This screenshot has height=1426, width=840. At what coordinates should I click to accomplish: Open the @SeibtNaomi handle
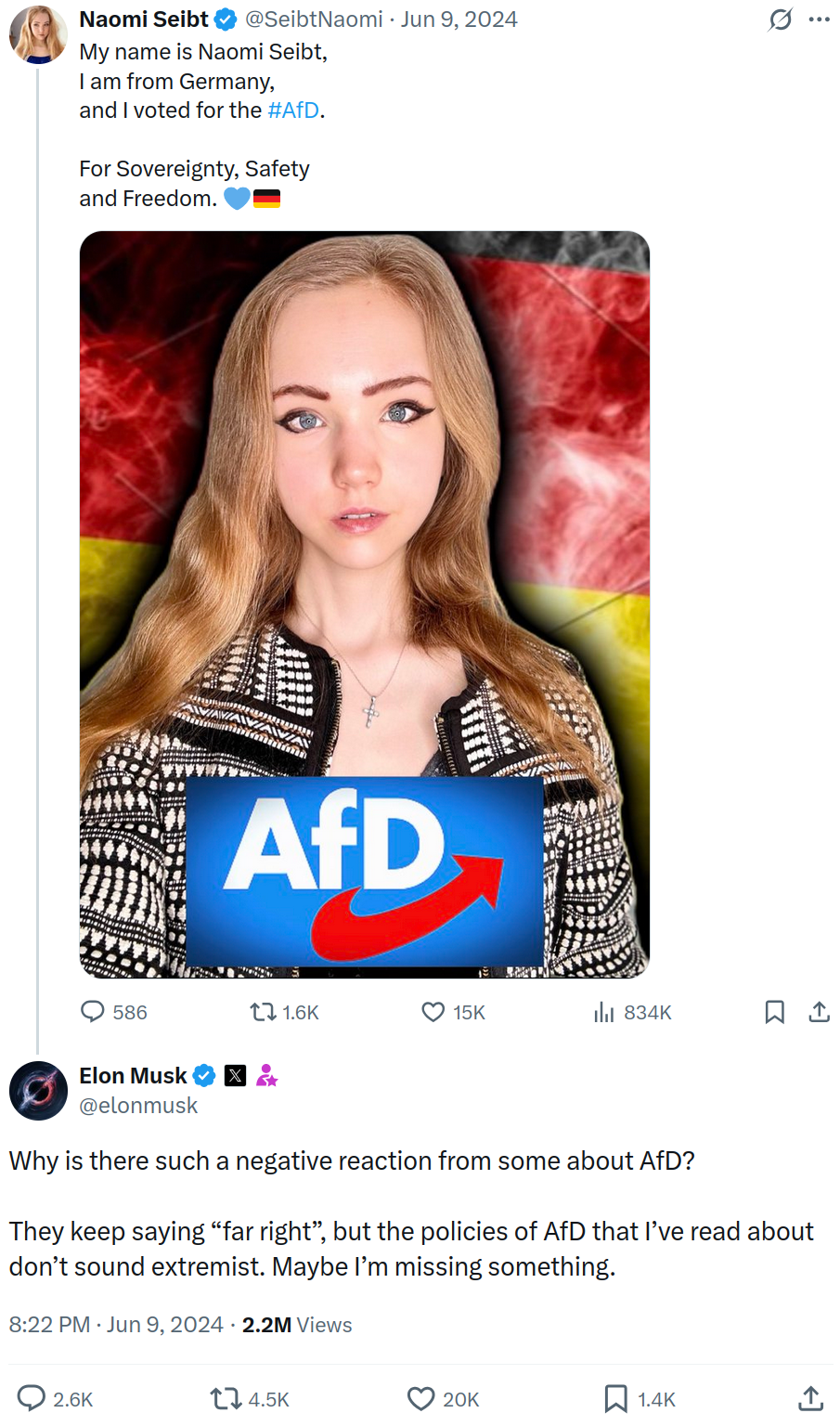point(314,19)
